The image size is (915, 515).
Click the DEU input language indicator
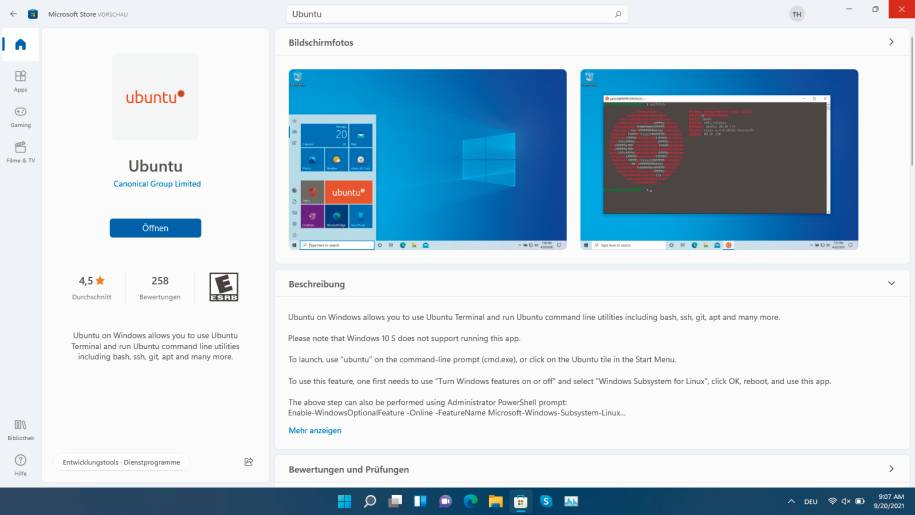pyautogui.click(x=811, y=502)
